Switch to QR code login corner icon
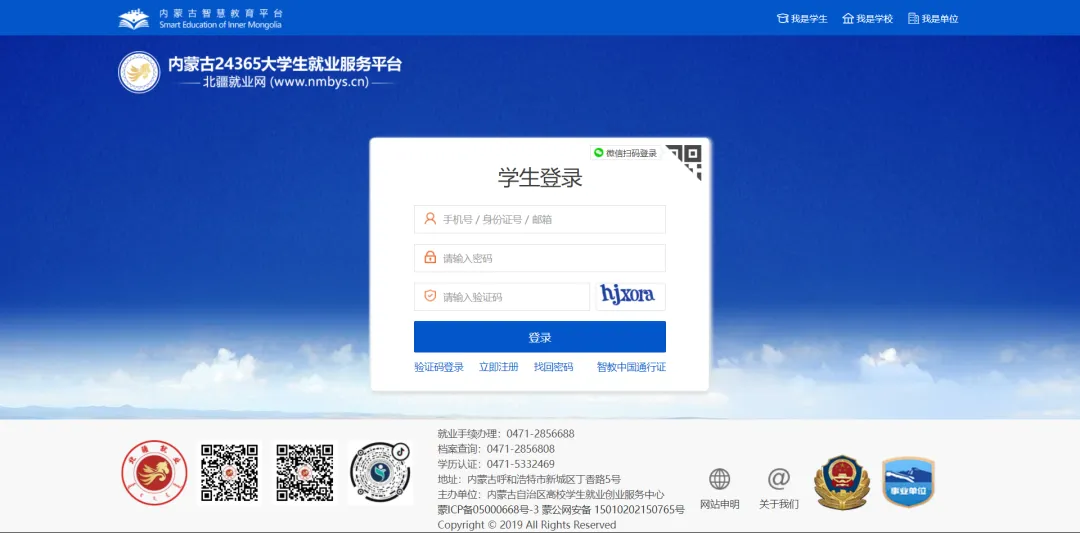This screenshot has height=533, width=1080. pos(688,159)
